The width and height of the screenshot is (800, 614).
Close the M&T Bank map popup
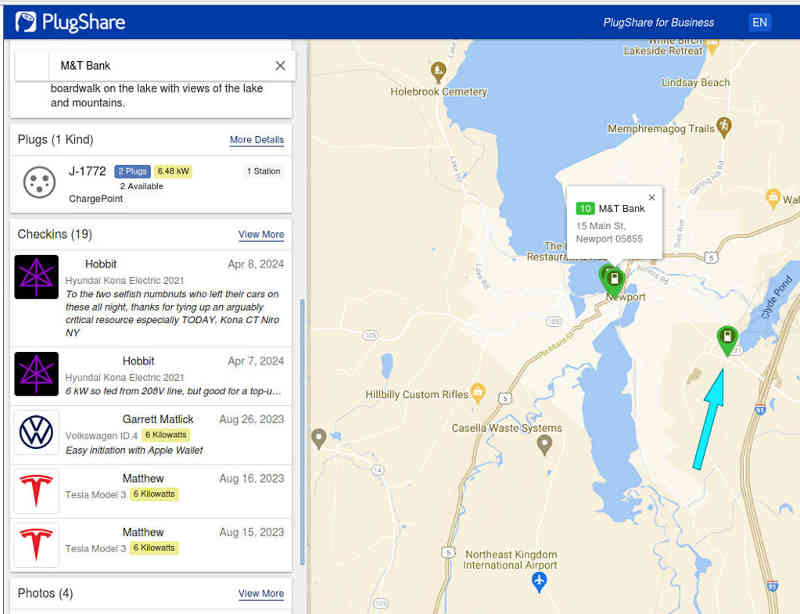(x=652, y=196)
